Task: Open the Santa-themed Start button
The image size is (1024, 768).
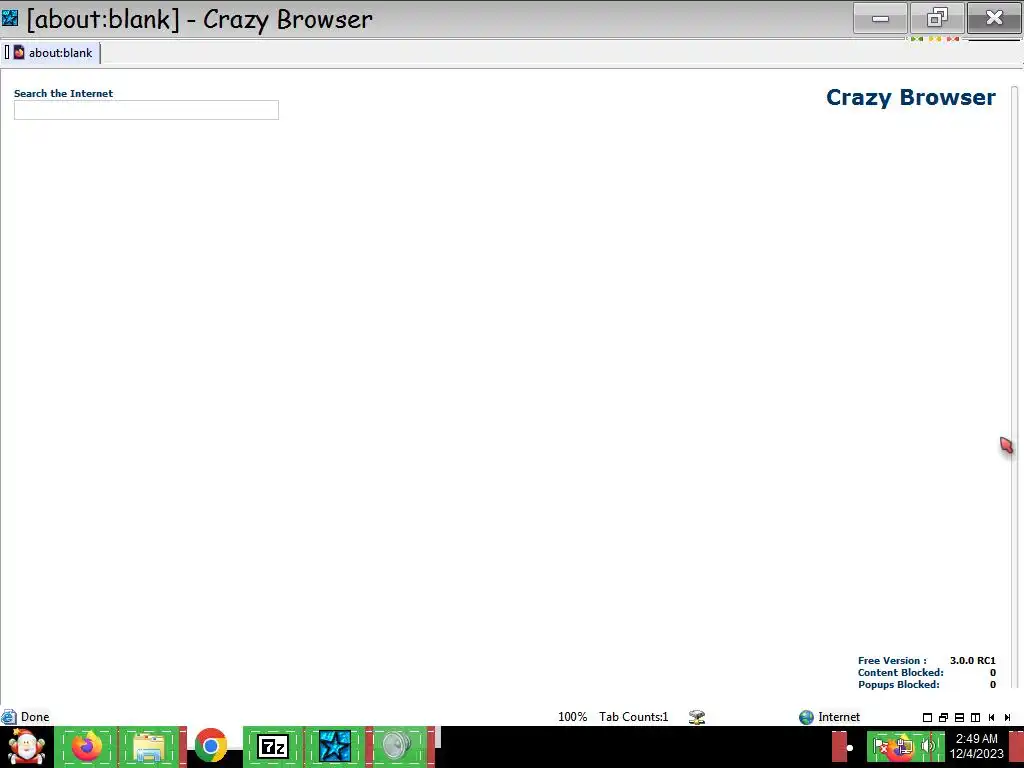Action: click(x=26, y=746)
